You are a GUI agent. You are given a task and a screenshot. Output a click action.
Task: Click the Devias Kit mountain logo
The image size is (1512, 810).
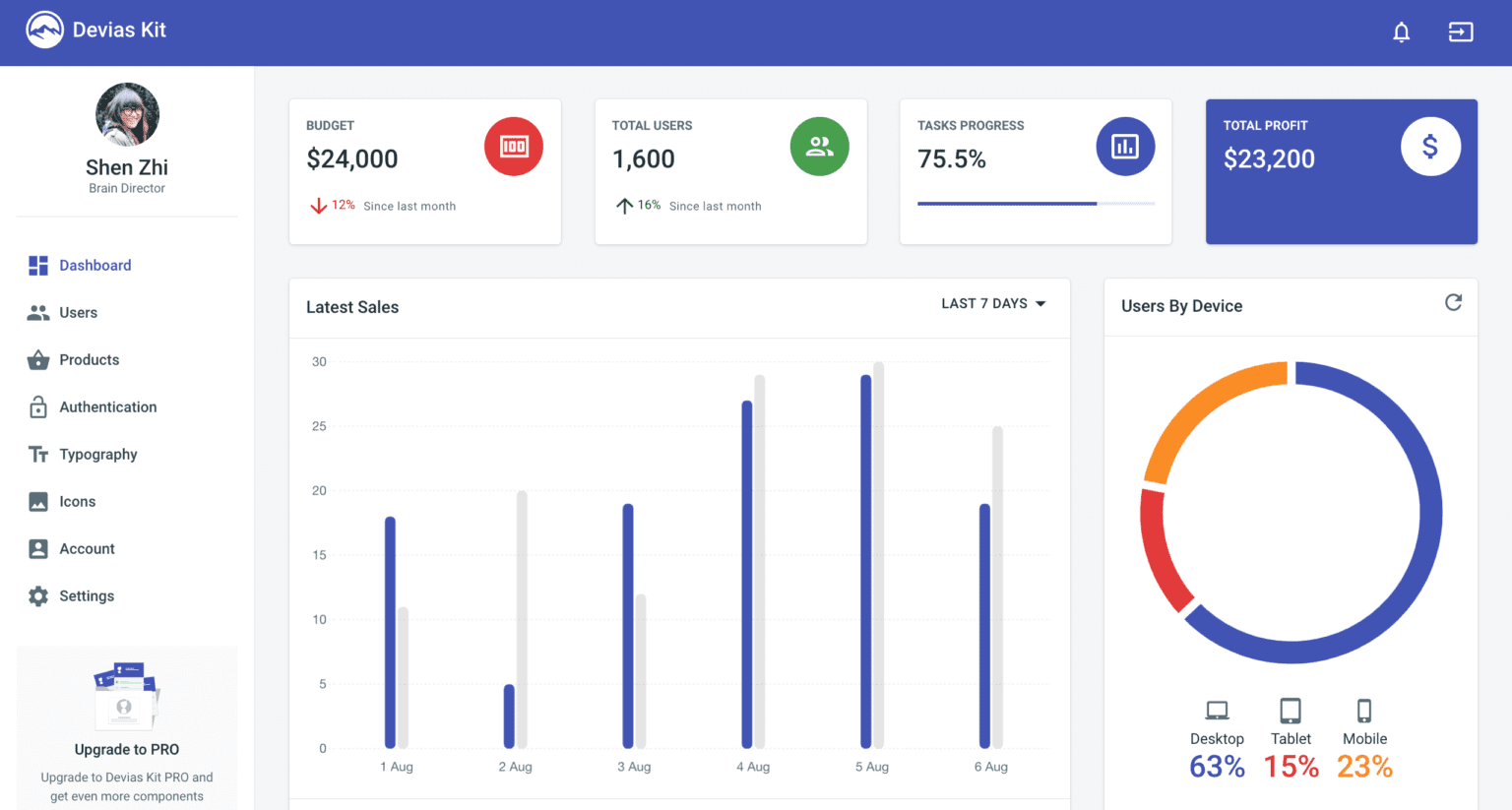point(44,30)
